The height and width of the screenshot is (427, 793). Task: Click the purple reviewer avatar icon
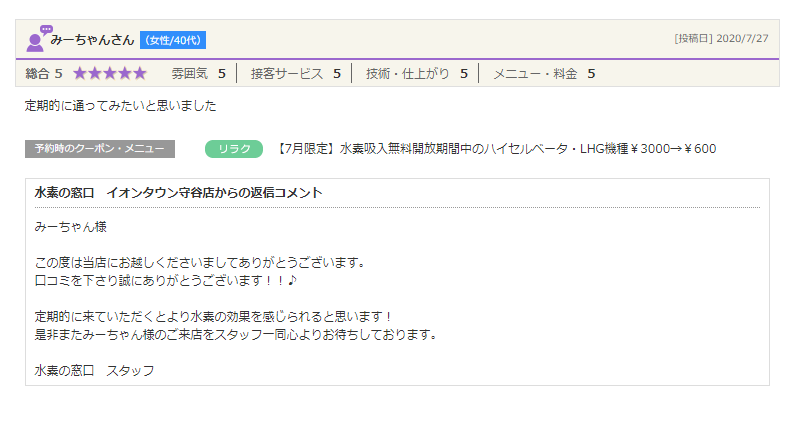tap(37, 39)
